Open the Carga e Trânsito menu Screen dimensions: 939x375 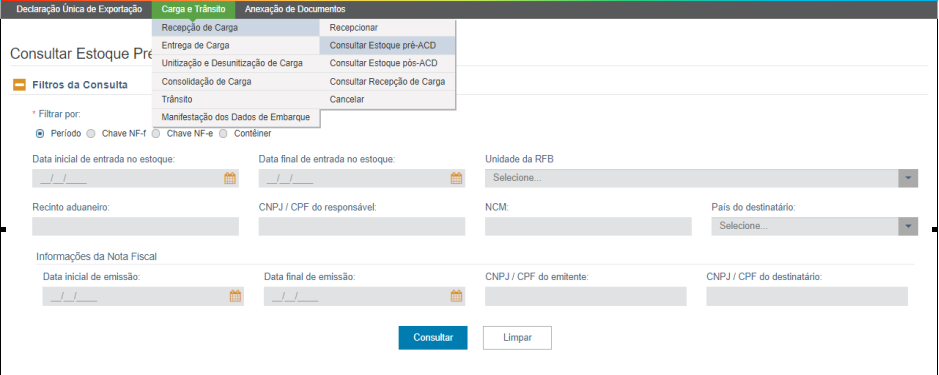point(193,10)
